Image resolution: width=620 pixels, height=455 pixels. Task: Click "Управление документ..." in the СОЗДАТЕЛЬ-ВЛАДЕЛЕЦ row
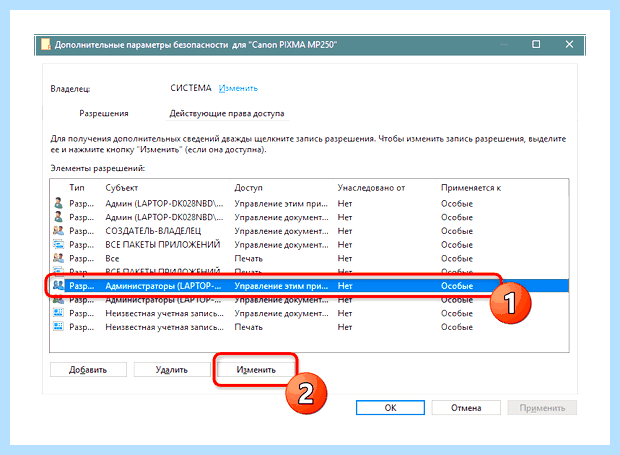(x=281, y=230)
